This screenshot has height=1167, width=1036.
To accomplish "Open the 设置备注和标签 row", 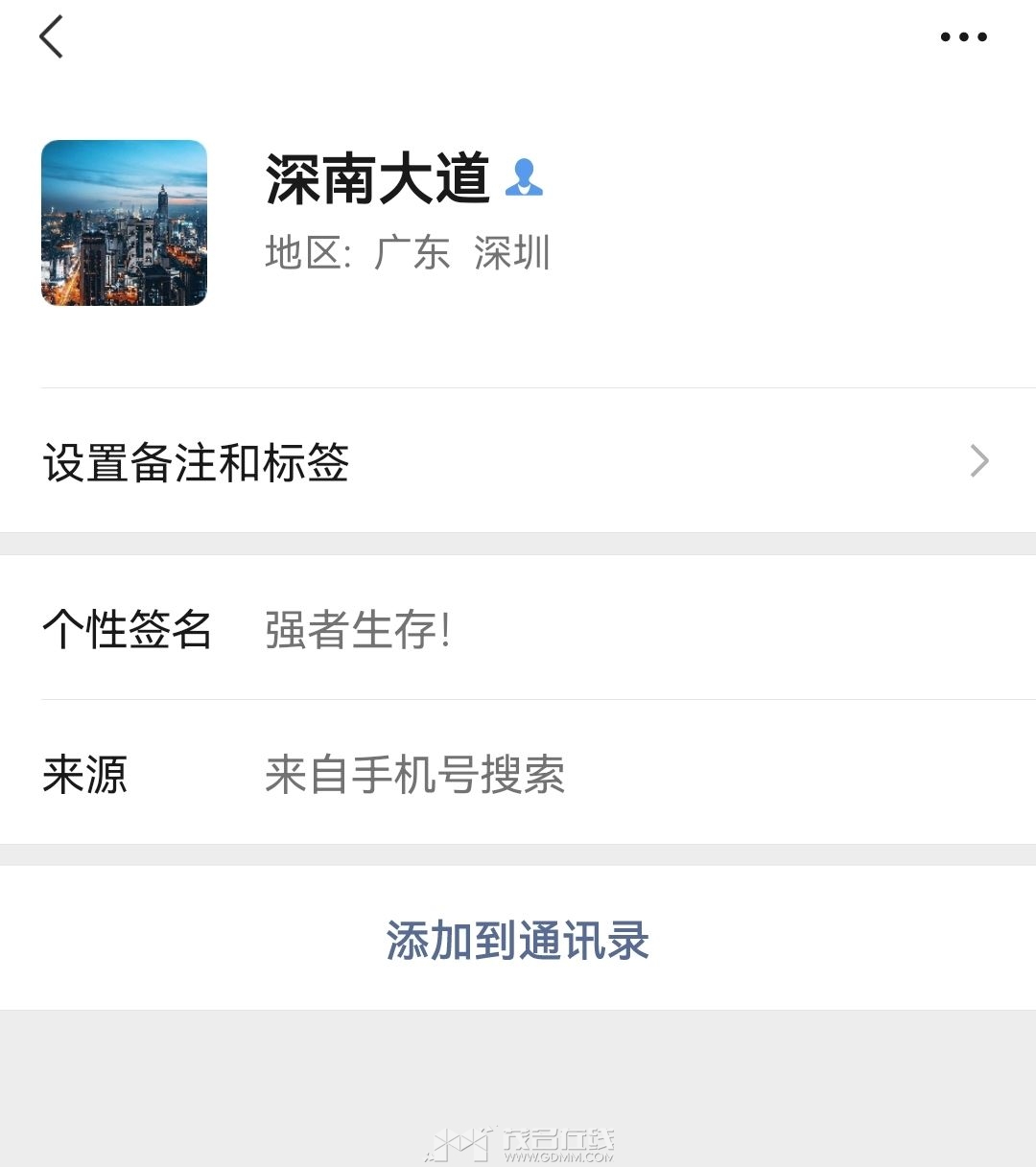I will point(518,461).
